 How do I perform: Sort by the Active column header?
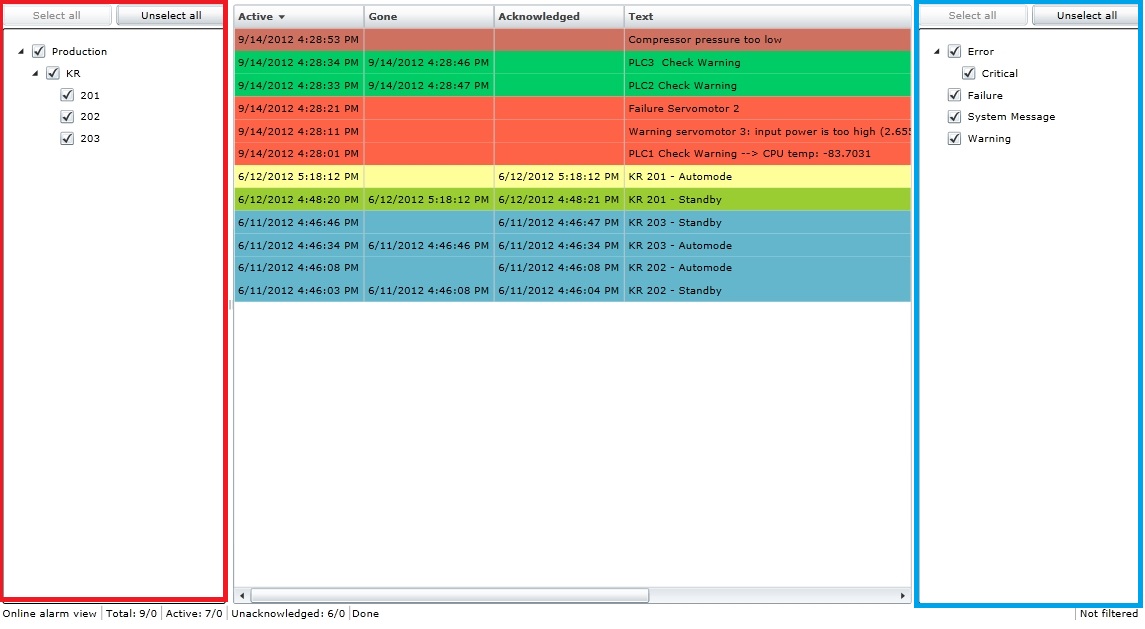tap(255, 17)
